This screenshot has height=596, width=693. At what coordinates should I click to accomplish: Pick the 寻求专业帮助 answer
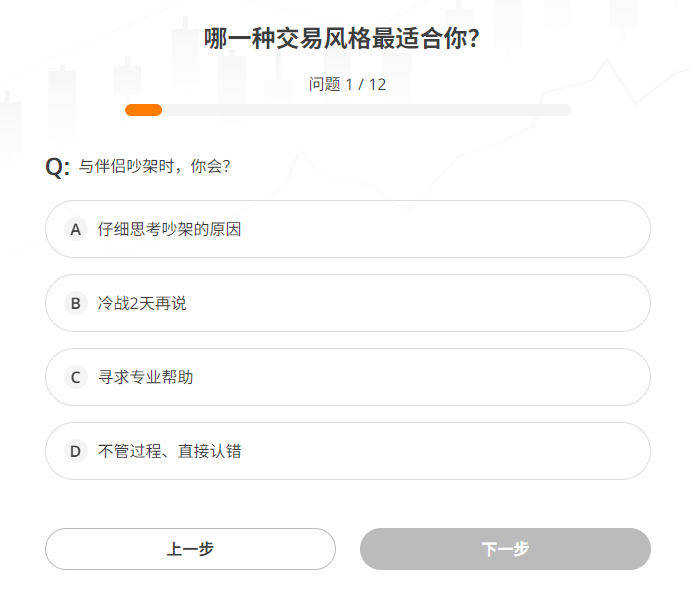[146, 377]
